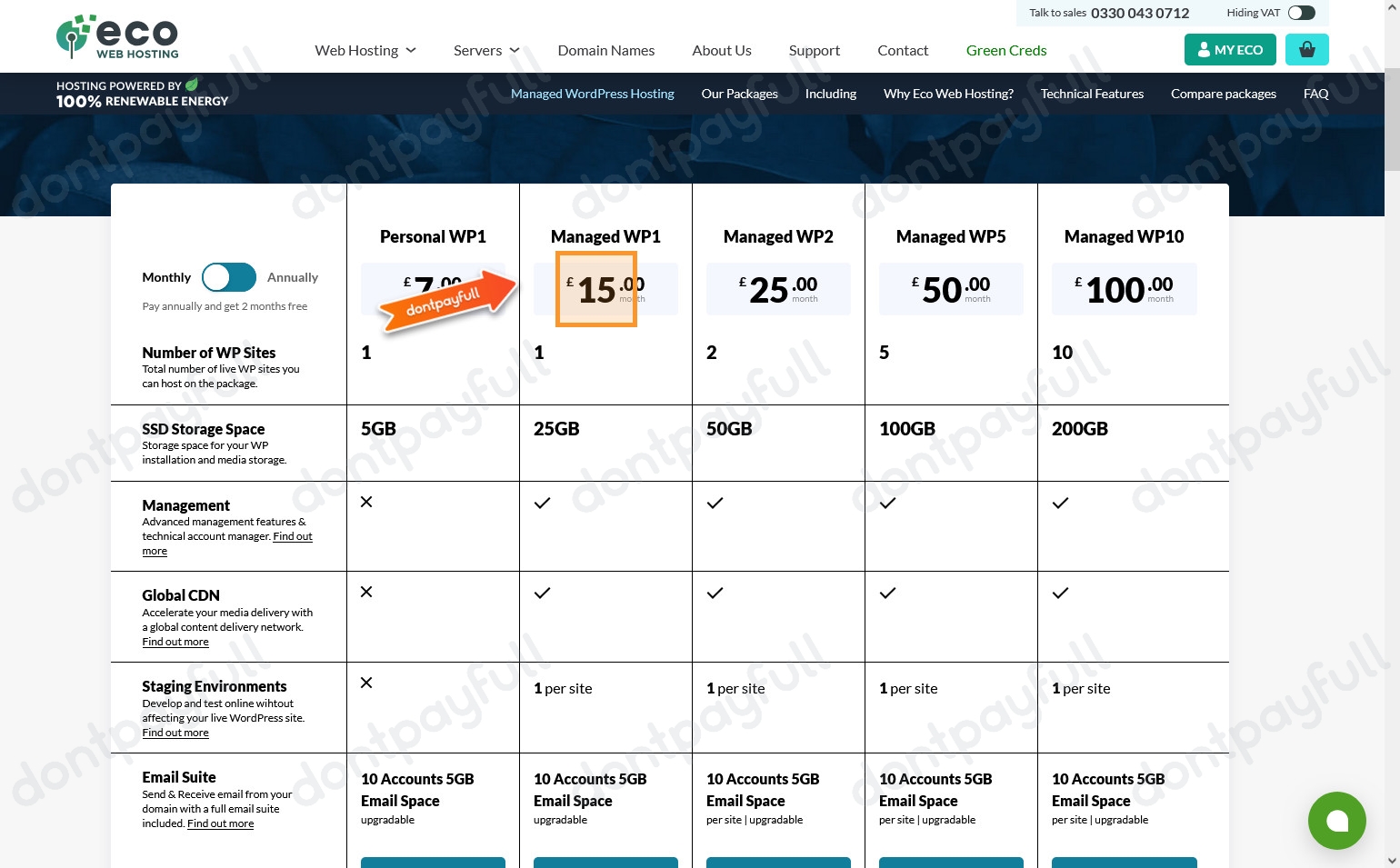This screenshot has width=1400, height=868.
Task: Click the scrollbar down arrow
Action: [x=1392, y=860]
